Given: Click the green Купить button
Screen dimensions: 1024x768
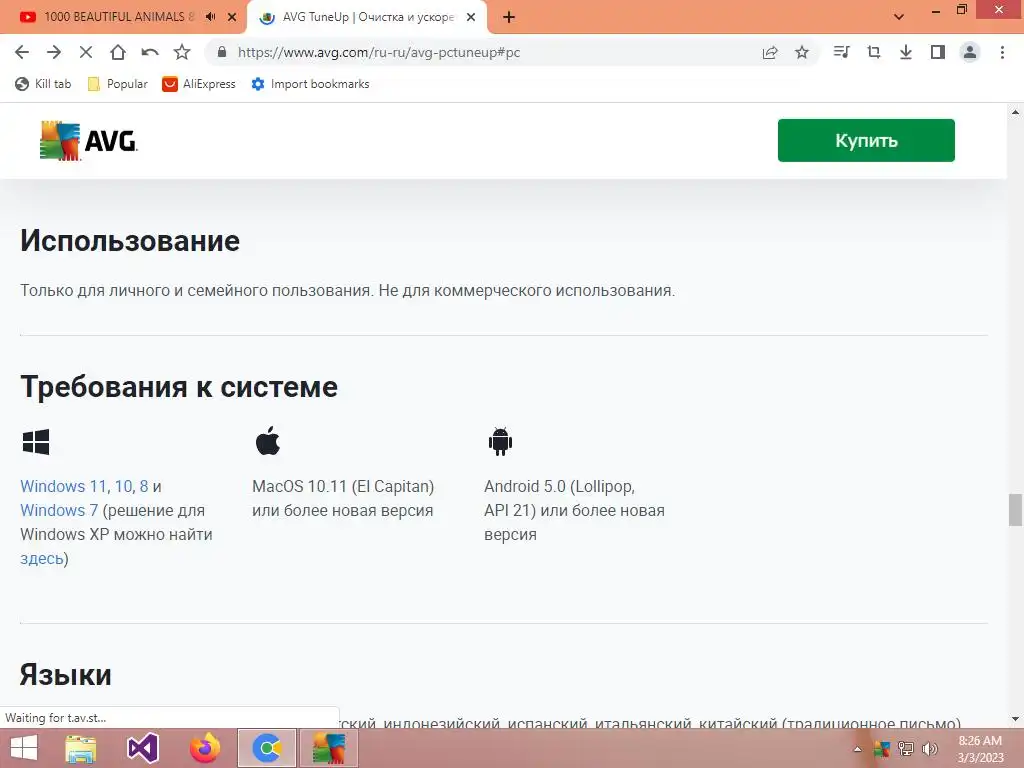Looking at the screenshot, I should pyautogui.click(x=866, y=140).
